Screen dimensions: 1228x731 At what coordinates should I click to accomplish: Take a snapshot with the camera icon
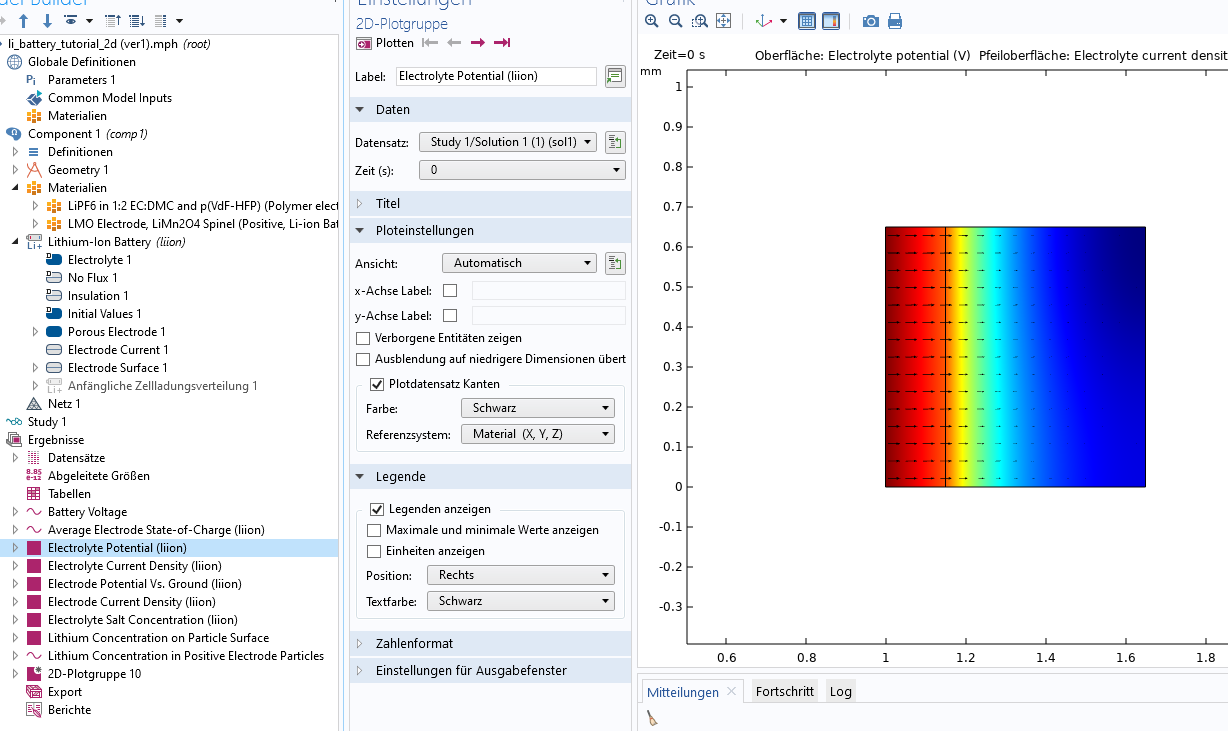pos(871,21)
